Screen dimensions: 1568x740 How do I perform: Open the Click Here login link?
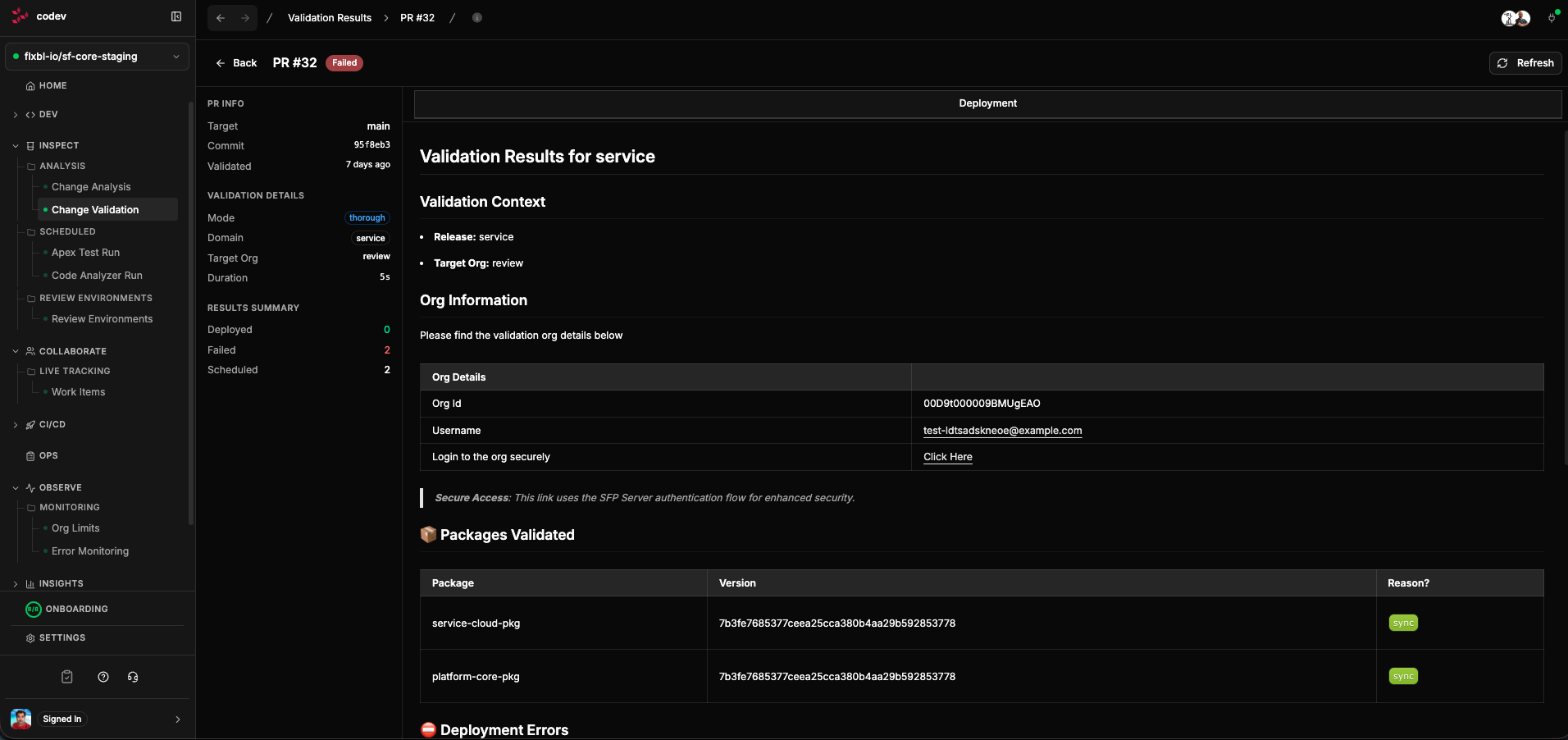pyautogui.click(x=947, y=457)
